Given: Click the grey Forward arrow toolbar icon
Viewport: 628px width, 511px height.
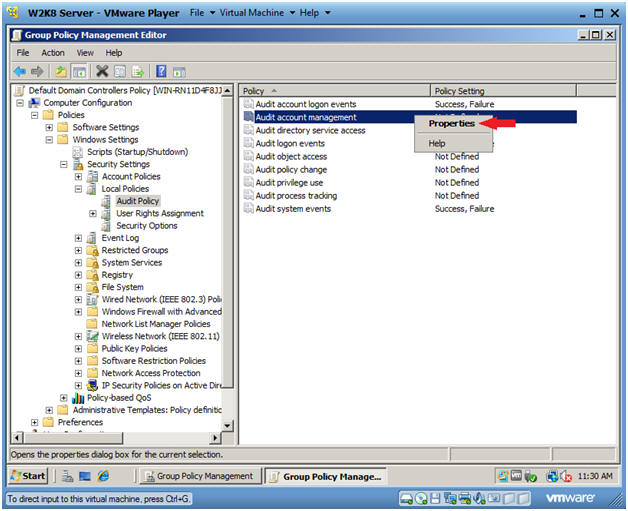Looking at the screenshot, I should (x=37, y=72).
